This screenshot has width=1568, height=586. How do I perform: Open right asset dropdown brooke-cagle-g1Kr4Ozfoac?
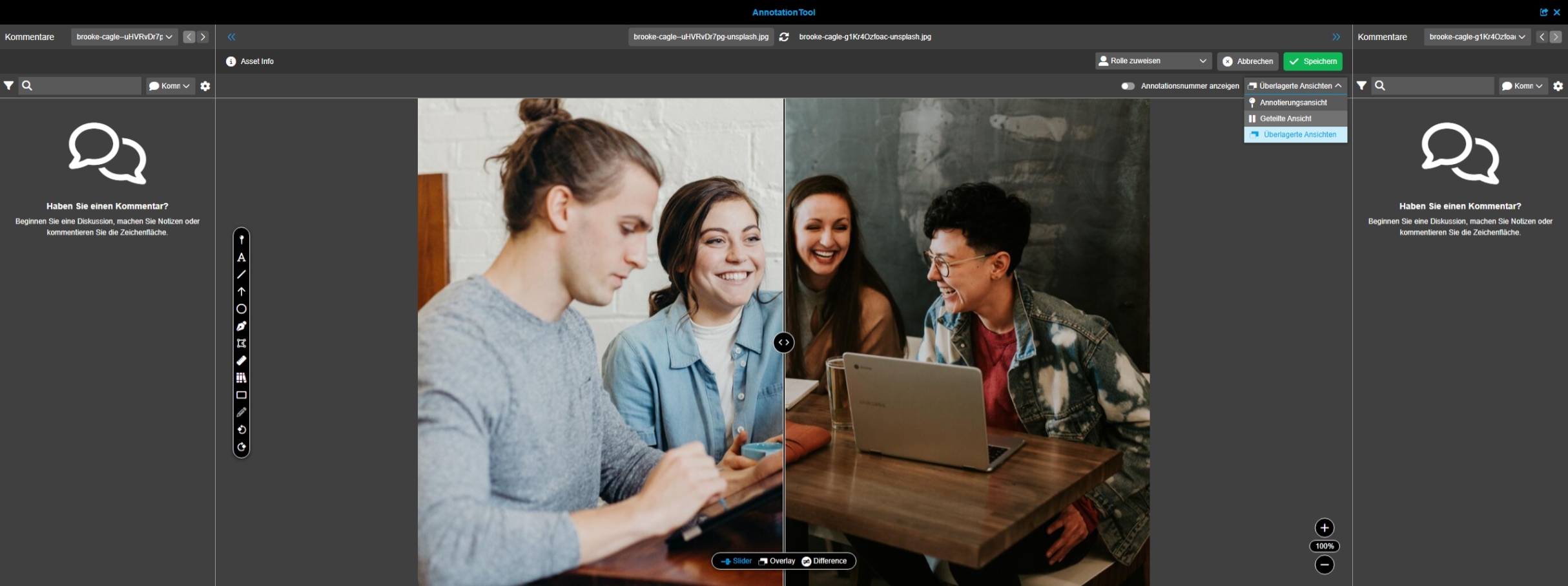(x=1477, y=37)
